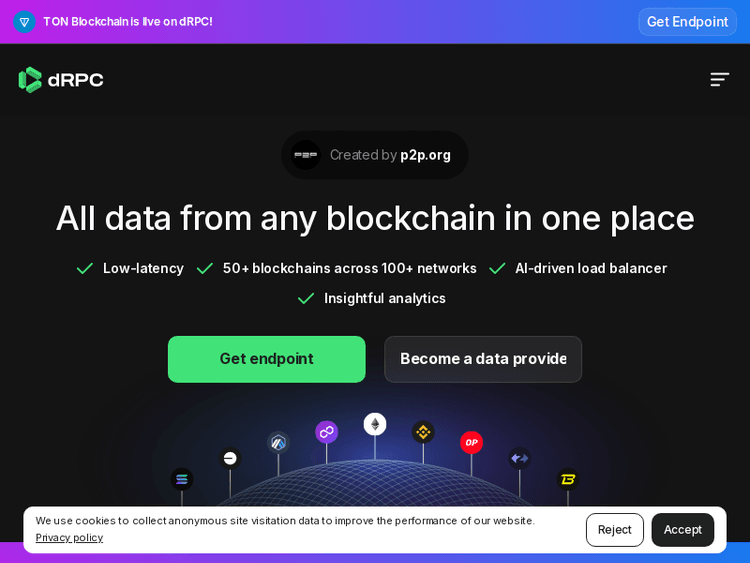Click the BNB Chain yellow icon
Image resolution: width=750 pixels, height=563 pixels.
coord(423,432)
